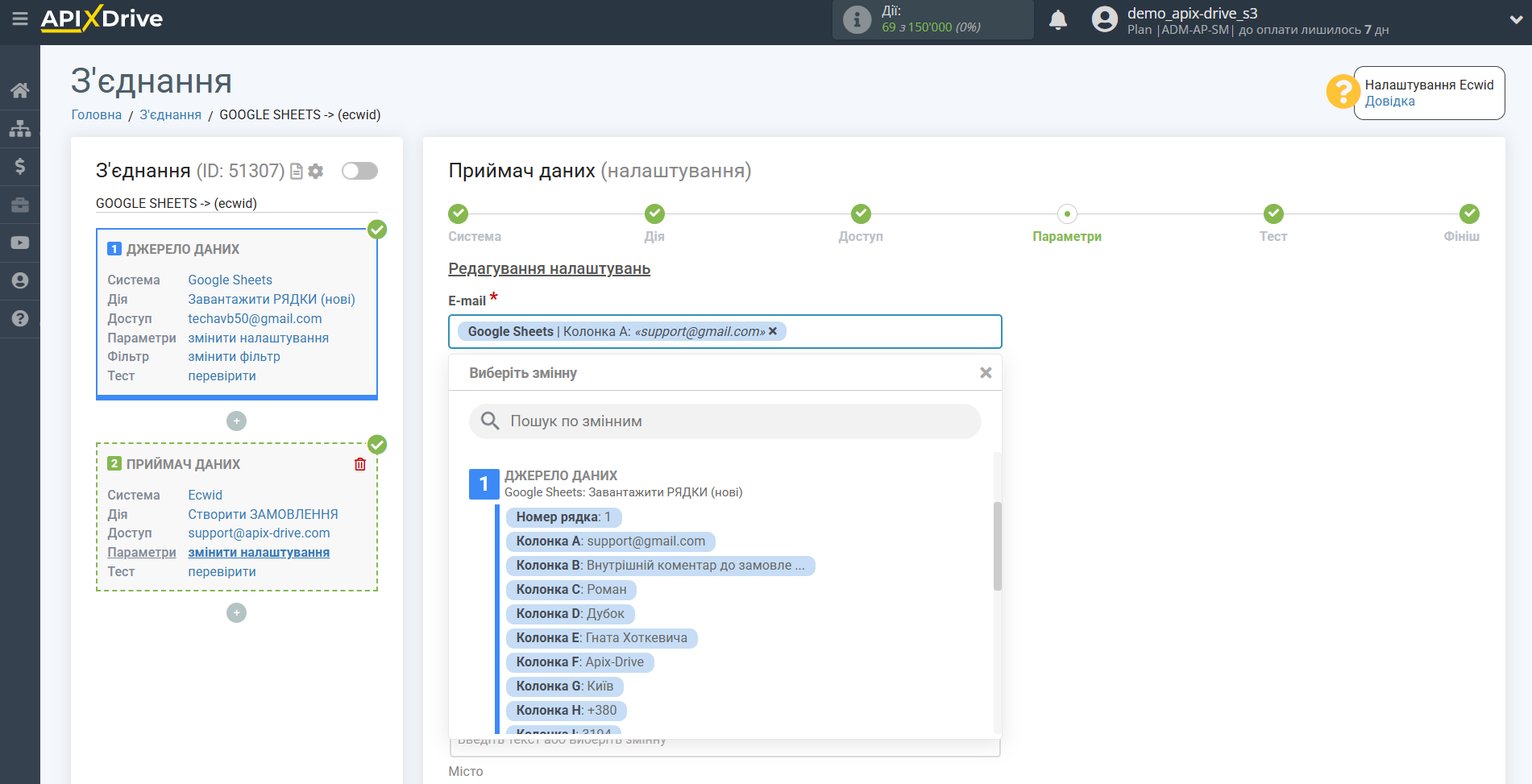Open the video tutorials sidebar icon

pos(20,243)
